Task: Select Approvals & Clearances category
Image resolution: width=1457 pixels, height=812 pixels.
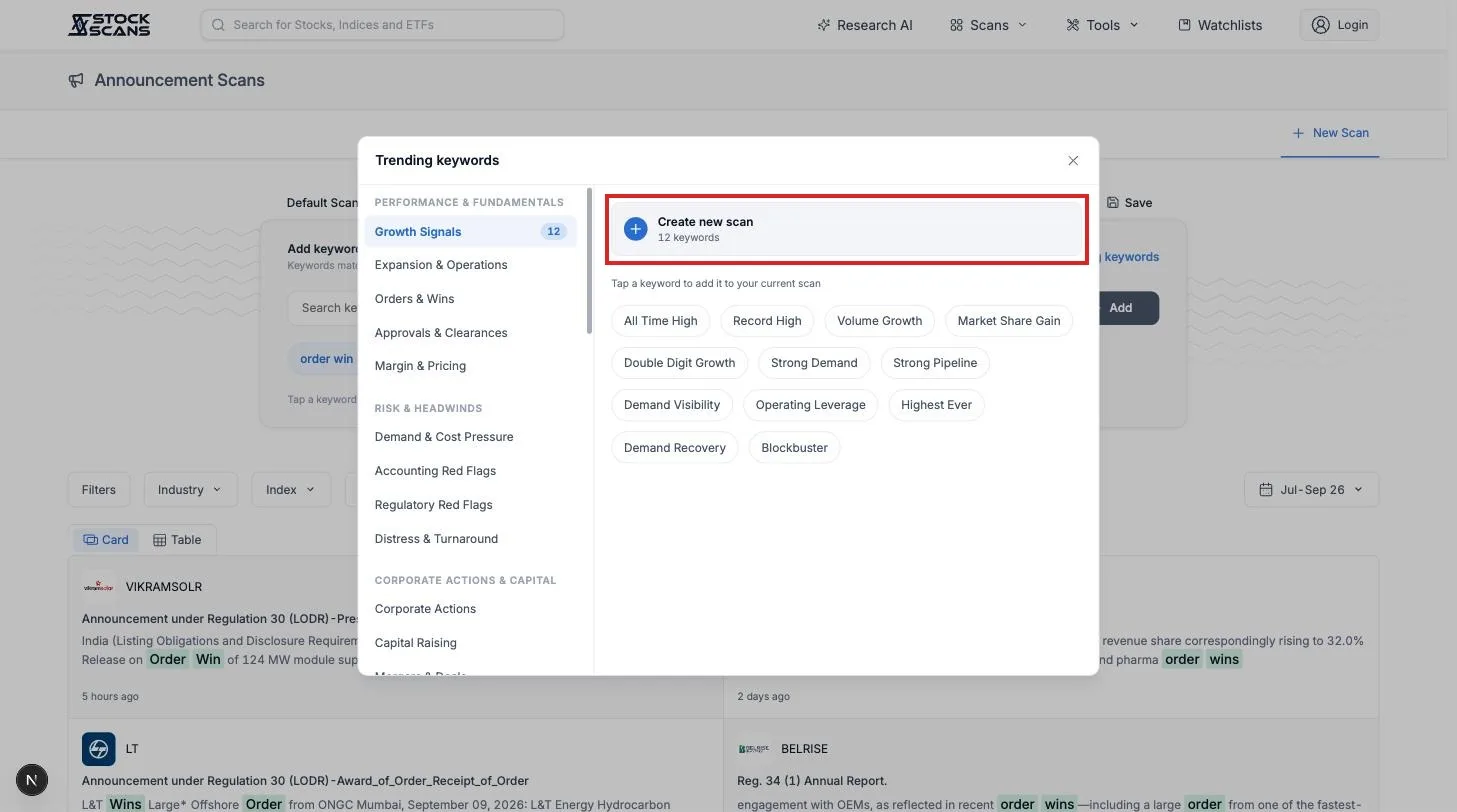Action: 470,333
